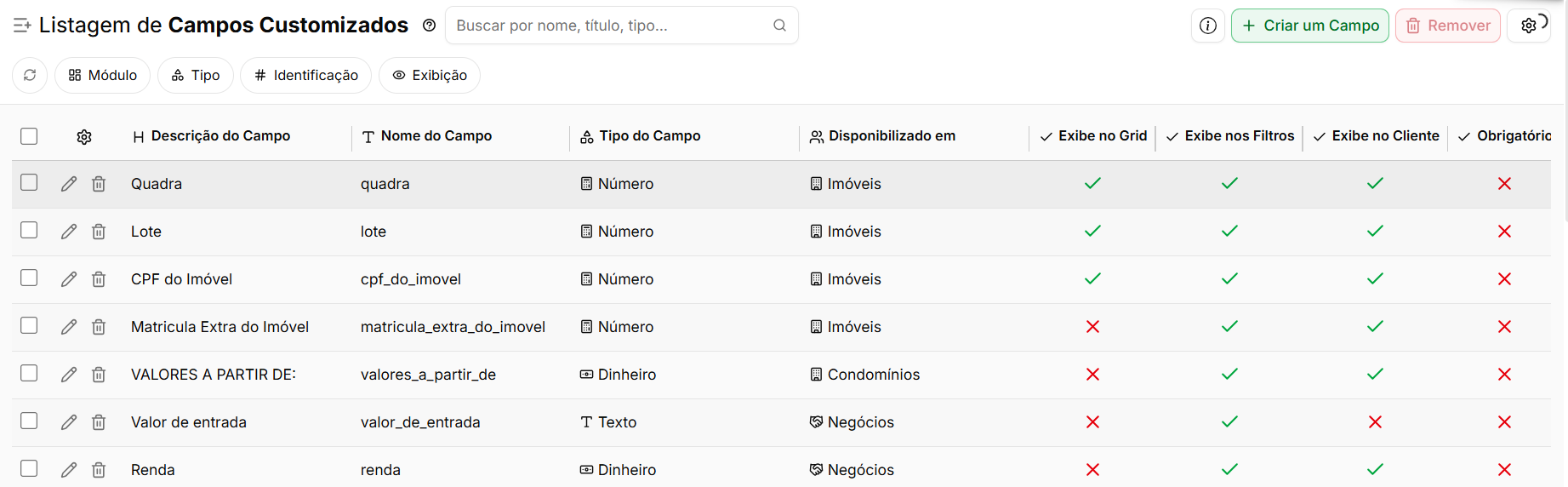Delete the Quadra row with trash icon
The image size is (1568, 487).
click(99, 184)
